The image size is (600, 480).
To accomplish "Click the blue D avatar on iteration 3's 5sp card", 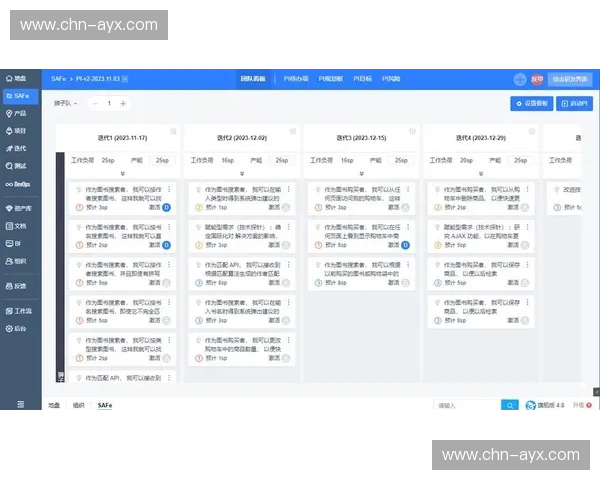I will tap(405, 245).
